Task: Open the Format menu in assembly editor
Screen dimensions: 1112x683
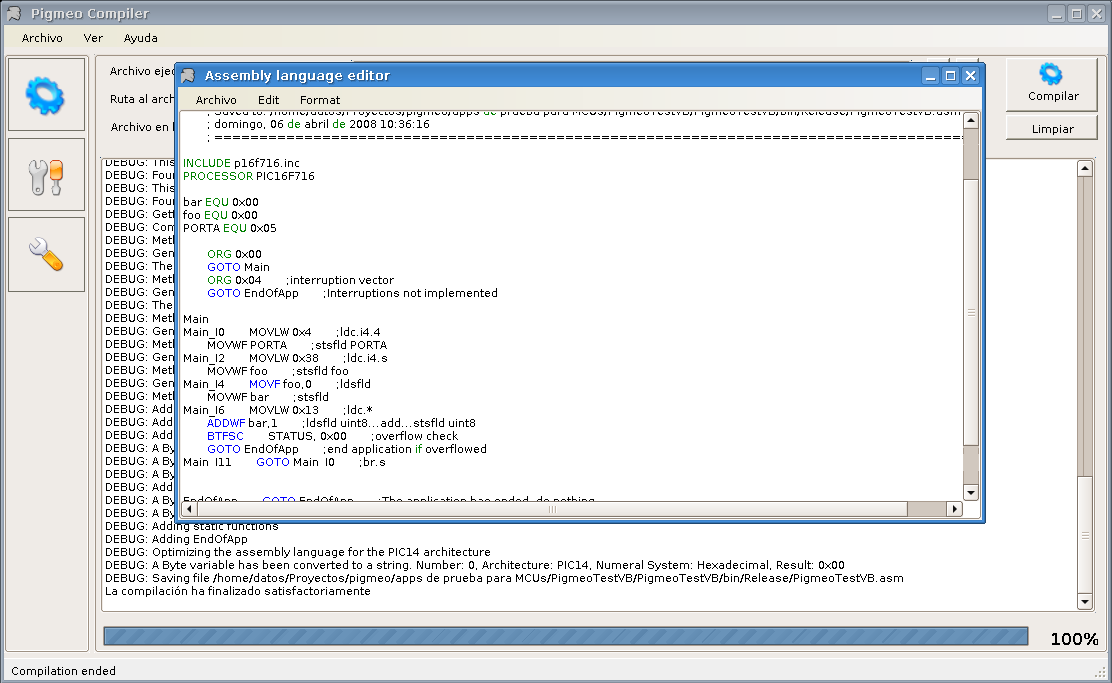Action: (x=320, y=100)
